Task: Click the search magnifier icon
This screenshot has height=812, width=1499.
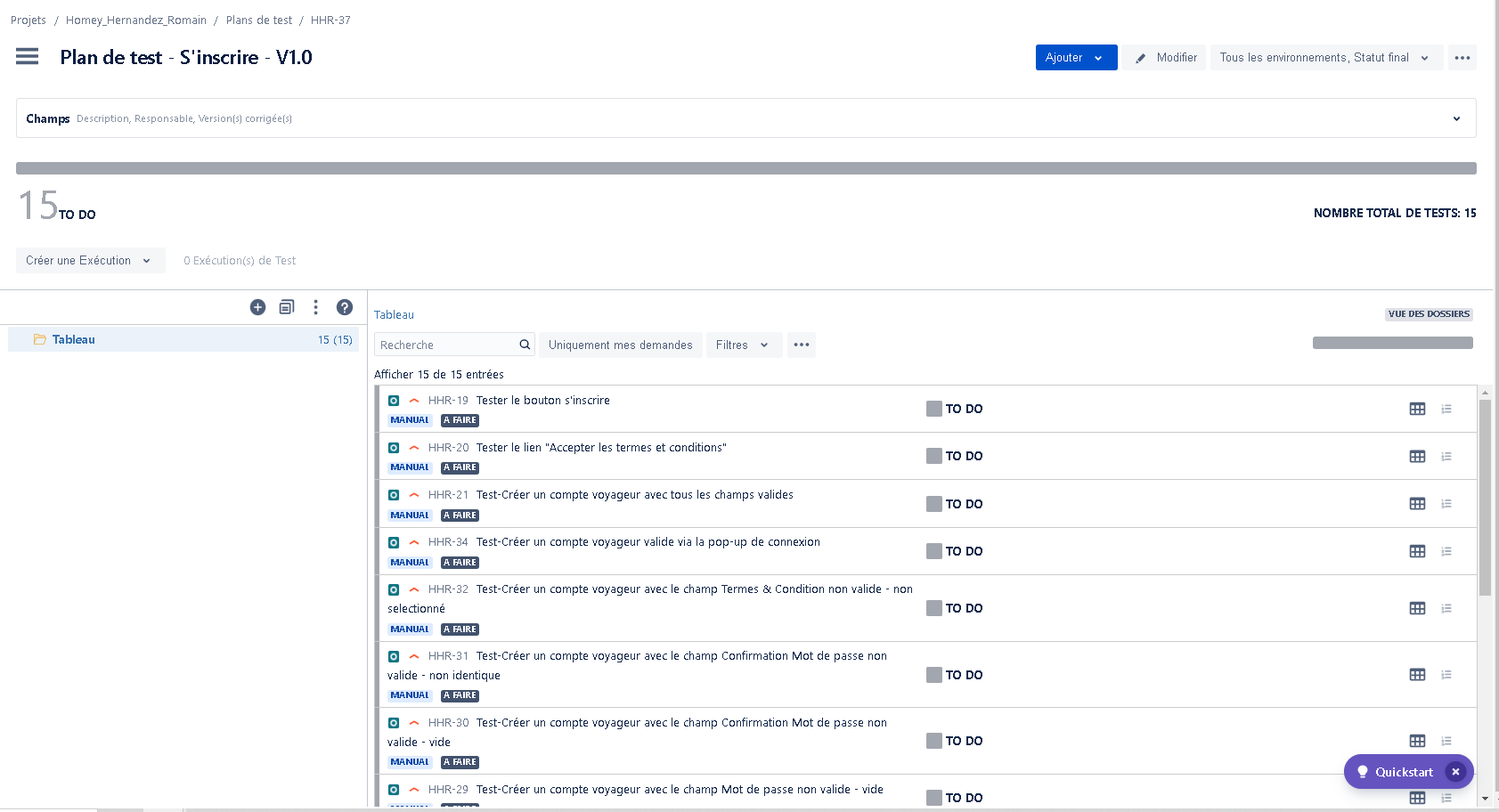Action: (525, 345)
